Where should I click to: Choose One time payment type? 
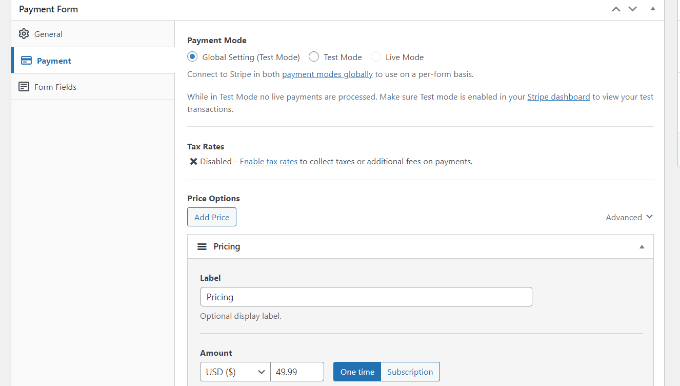click(x=357, y=372)
